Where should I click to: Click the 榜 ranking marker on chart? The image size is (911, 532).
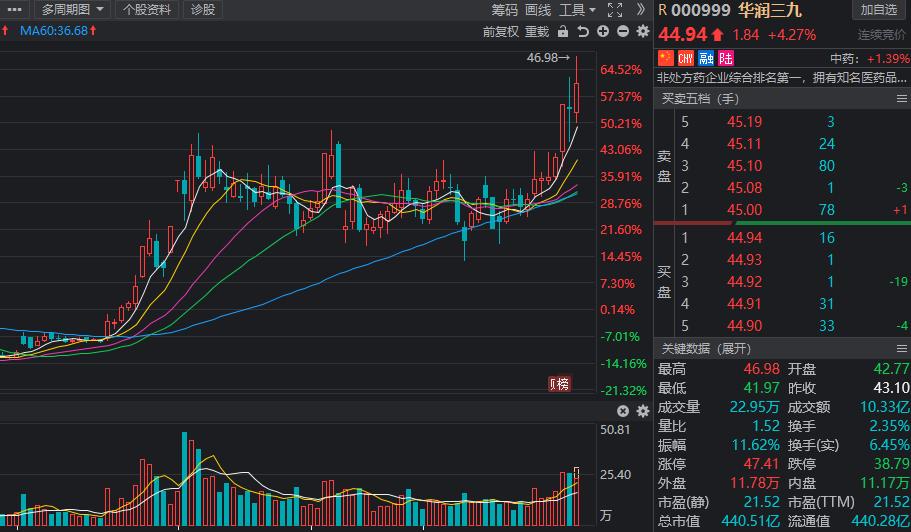coord(559,383)
